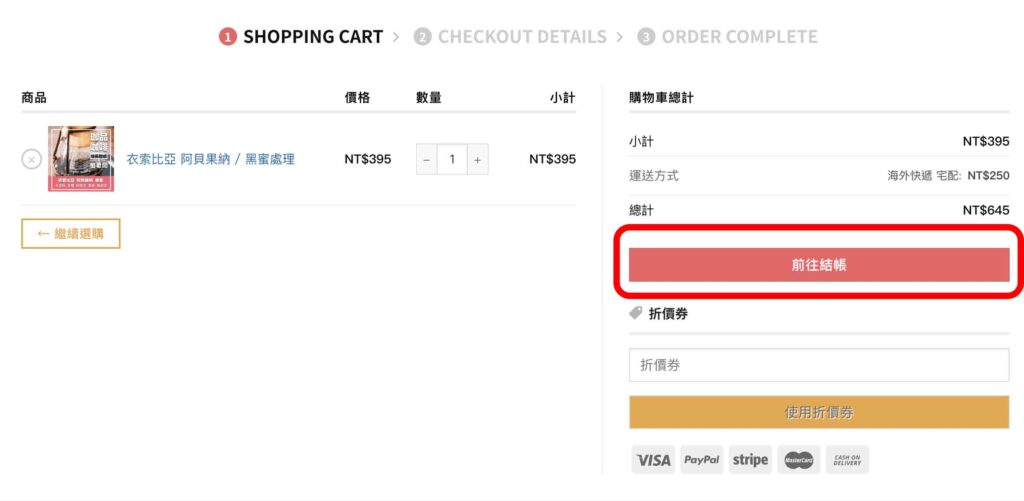Click the coupon tag icon
Screen dimensions: 1024x501
point(635,313)
